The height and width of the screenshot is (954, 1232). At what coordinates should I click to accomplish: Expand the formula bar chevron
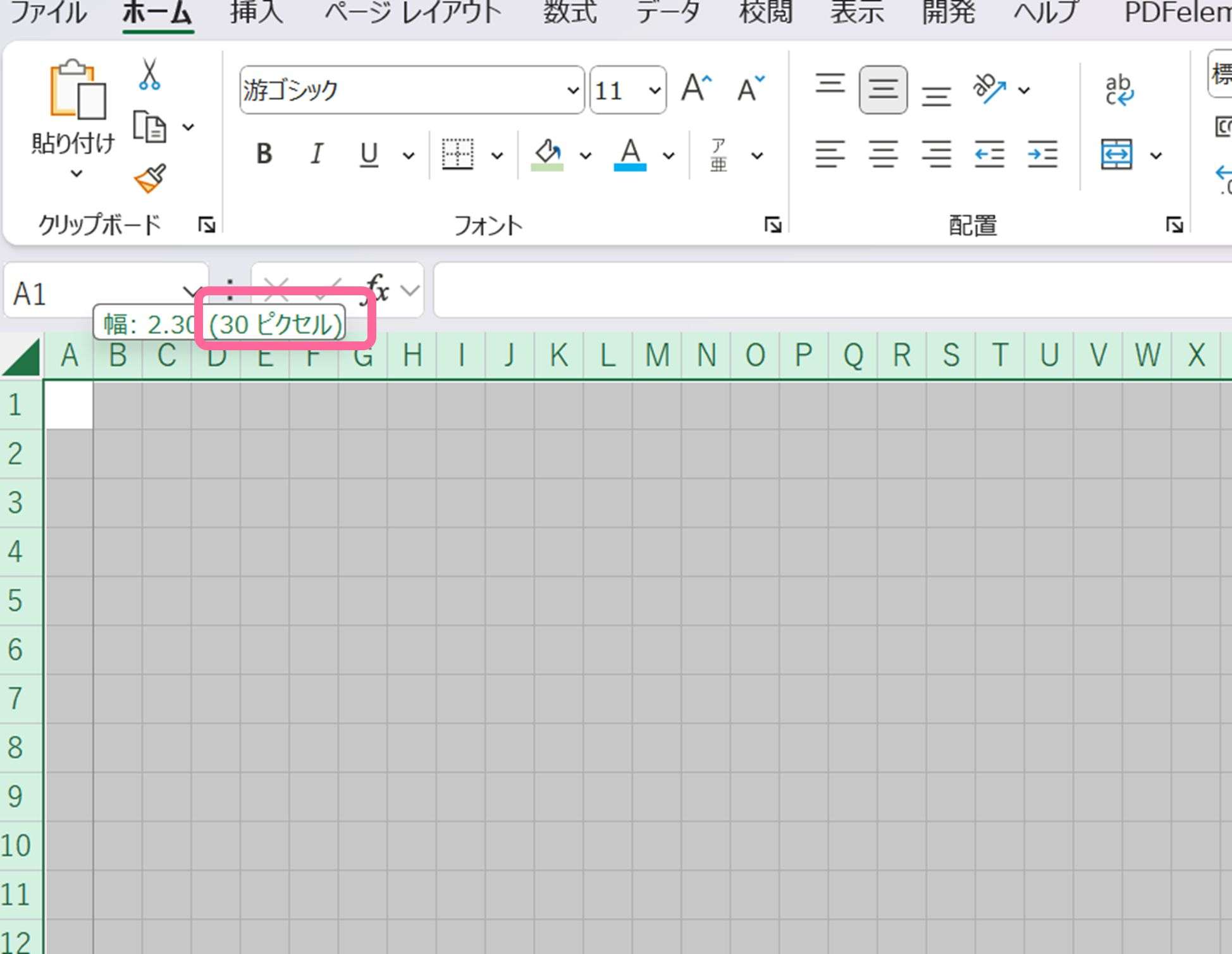410,290
